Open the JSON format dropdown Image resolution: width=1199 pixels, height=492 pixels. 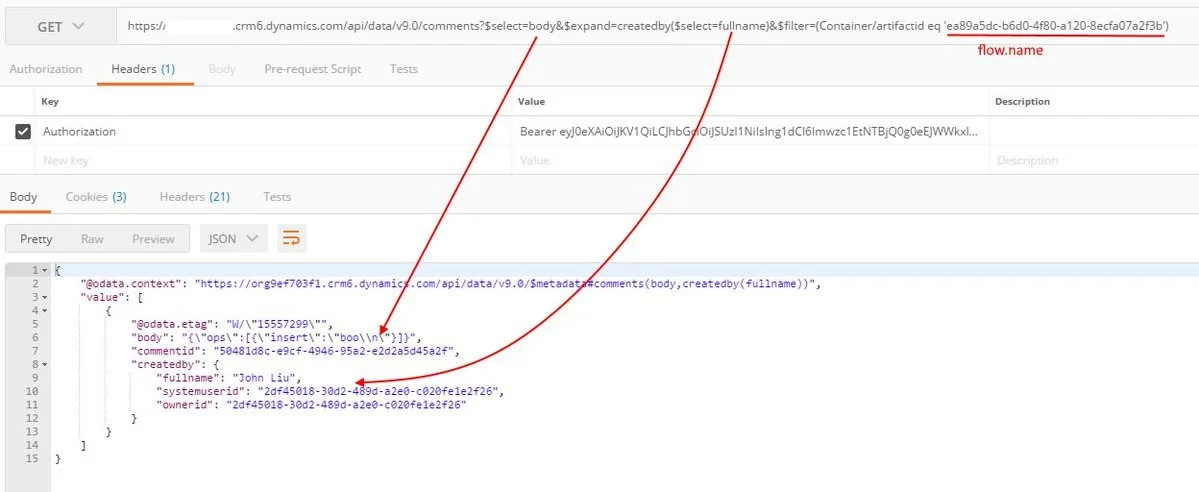point(234,239)
